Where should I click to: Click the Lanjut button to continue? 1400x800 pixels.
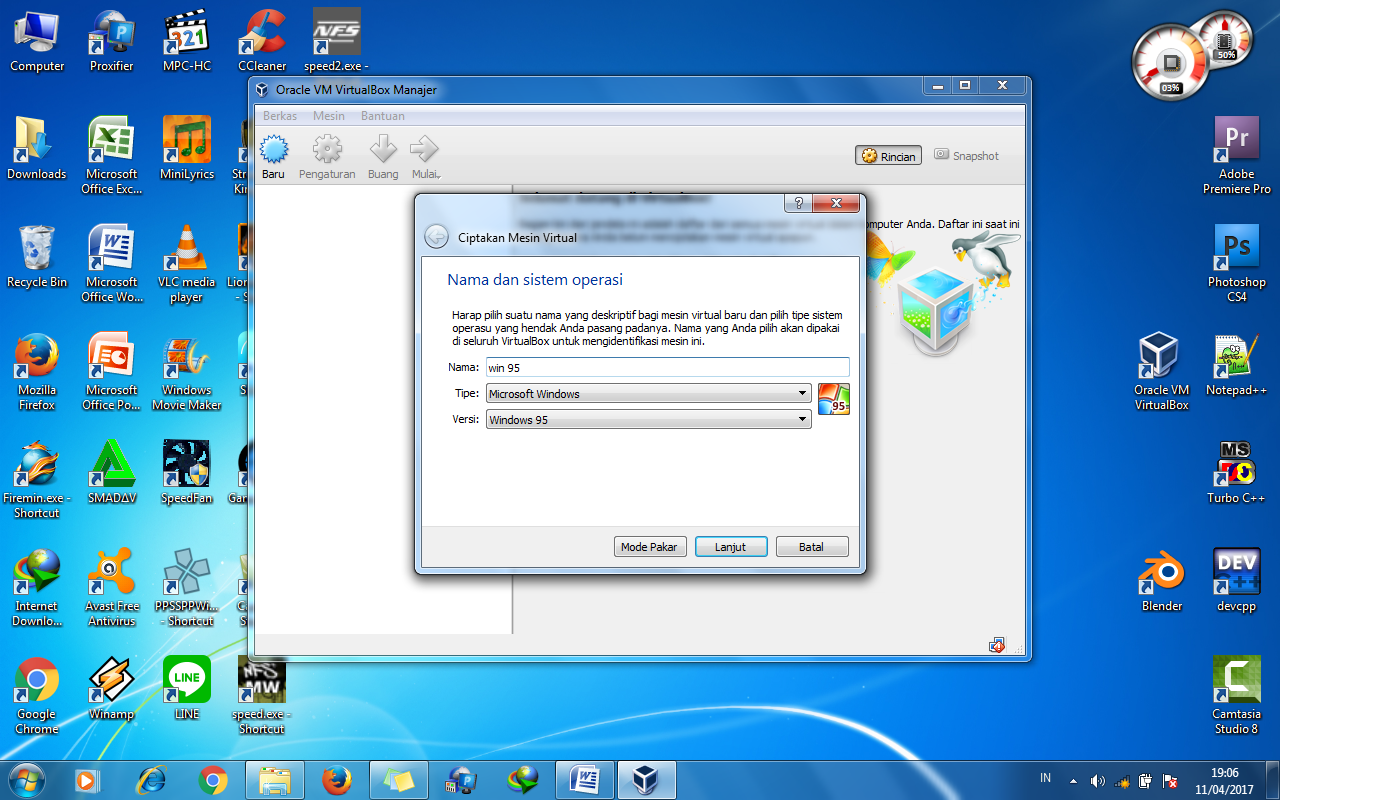click(731, 546)
